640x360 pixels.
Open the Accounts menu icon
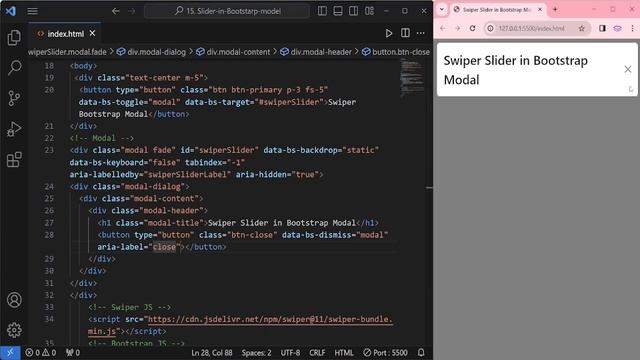pos(14,300)
